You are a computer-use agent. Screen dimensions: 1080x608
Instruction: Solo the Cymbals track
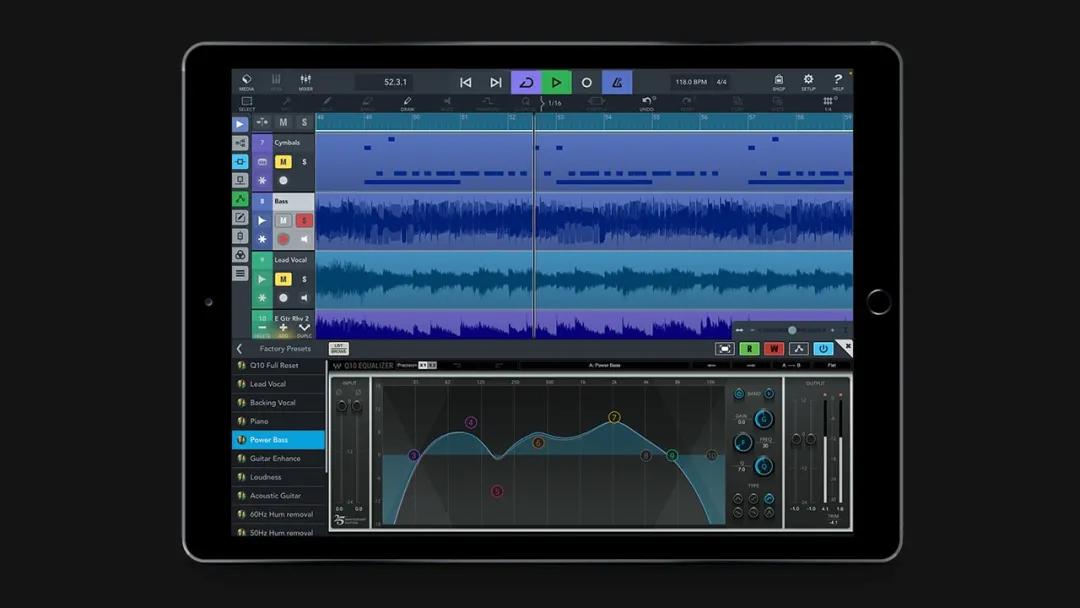(304, 162)
